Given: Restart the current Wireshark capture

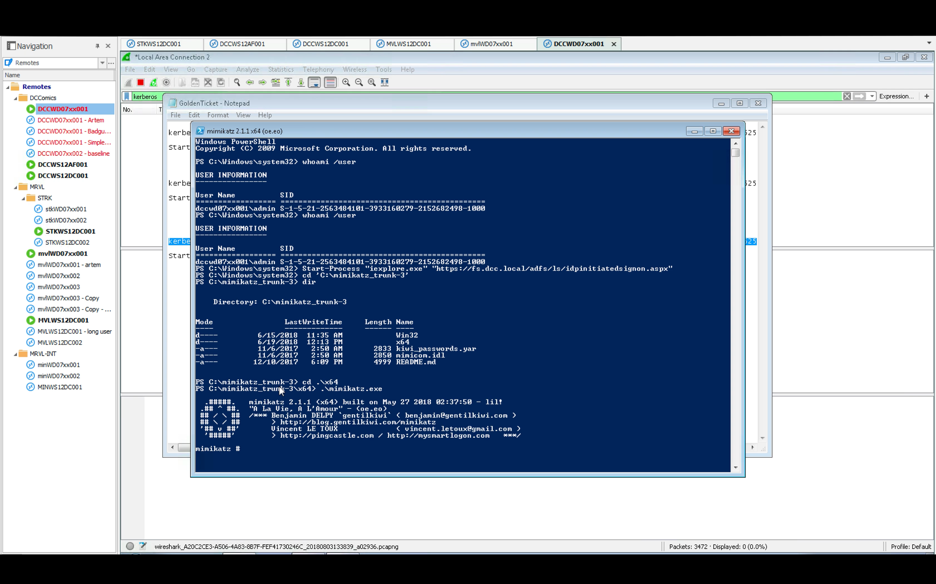Looking at the screenshot, I should (x=153, y=82).
